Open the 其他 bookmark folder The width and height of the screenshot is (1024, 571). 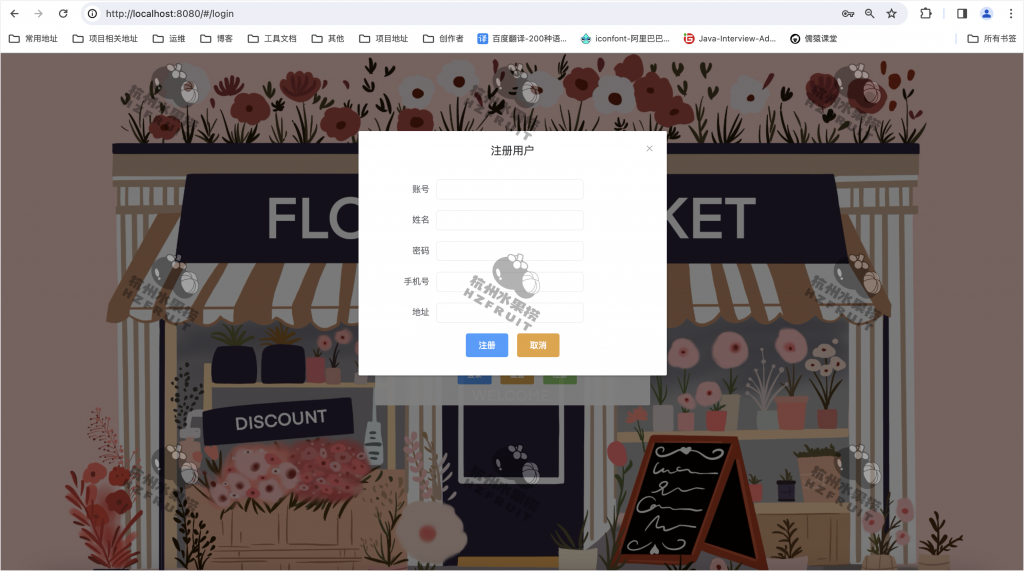328,39
